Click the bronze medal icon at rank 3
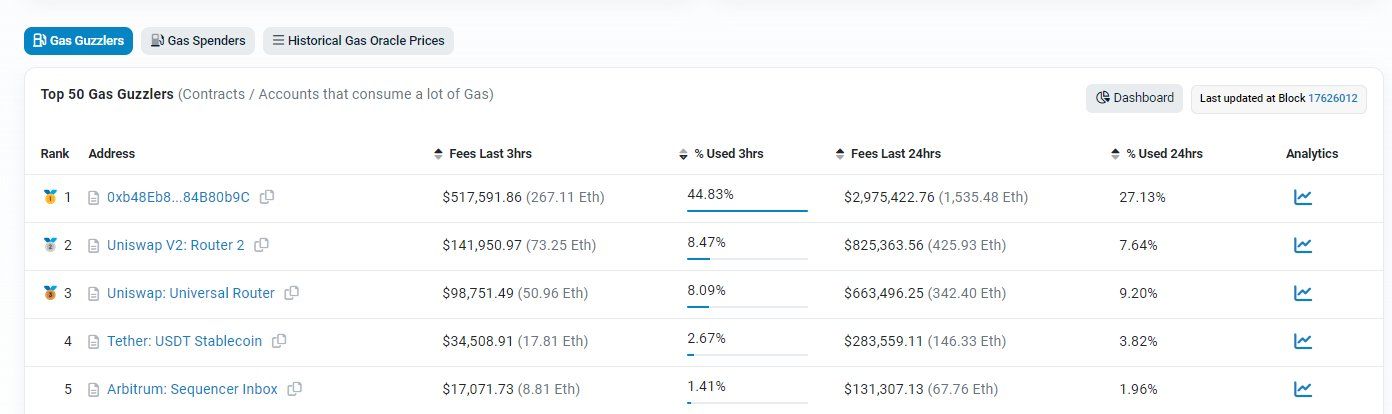 click(50, 293)
